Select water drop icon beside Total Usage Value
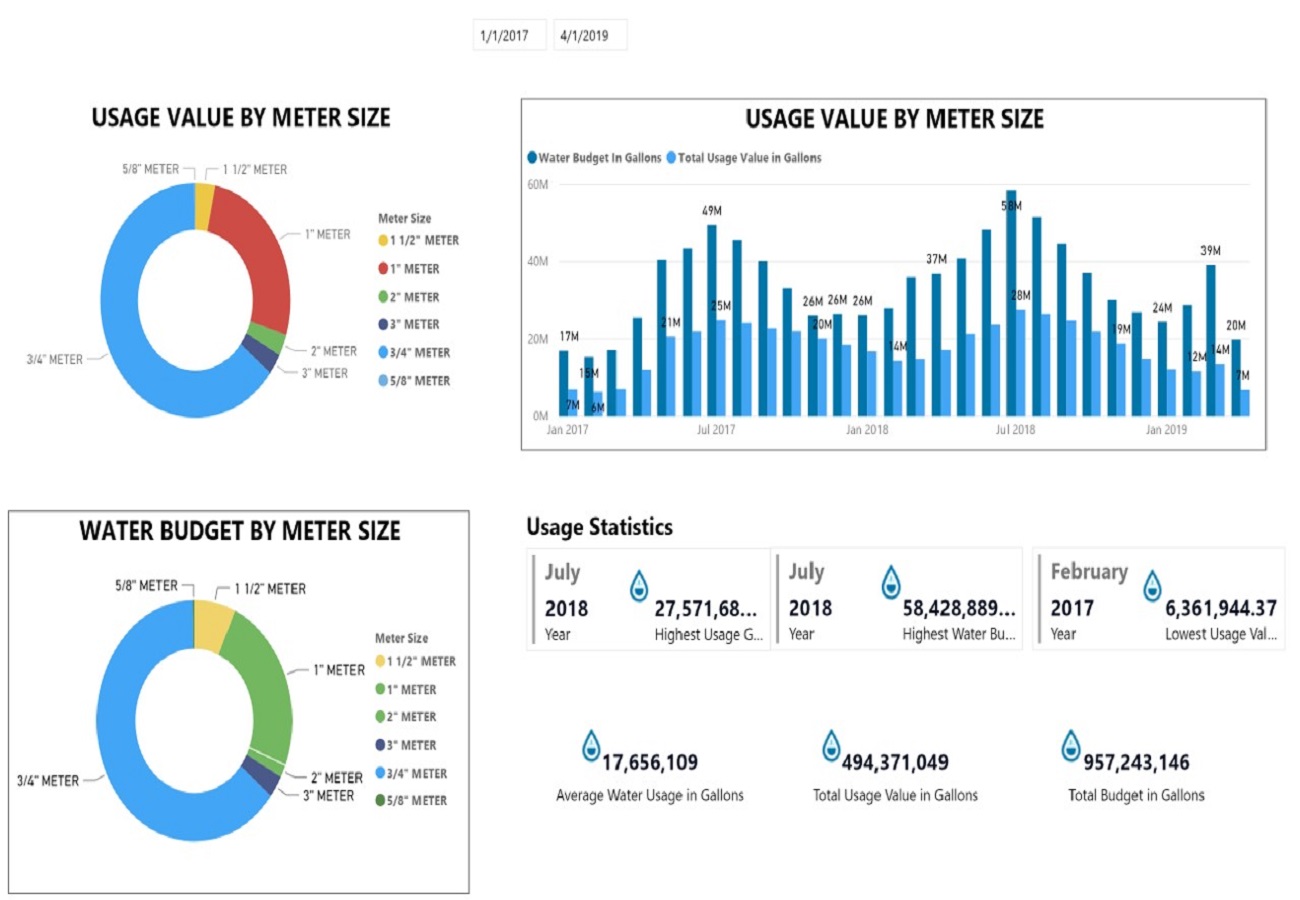The image size is (1300, 900). [831, 746]
